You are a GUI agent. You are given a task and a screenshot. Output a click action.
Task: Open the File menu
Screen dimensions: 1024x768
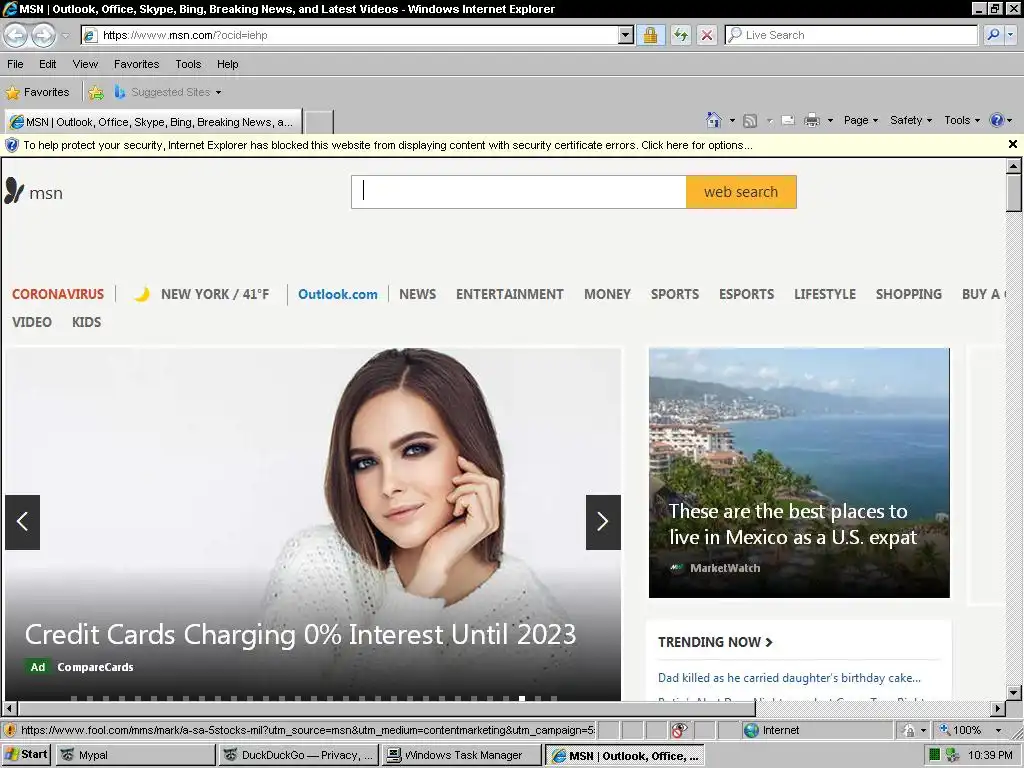tap(15, 64)
